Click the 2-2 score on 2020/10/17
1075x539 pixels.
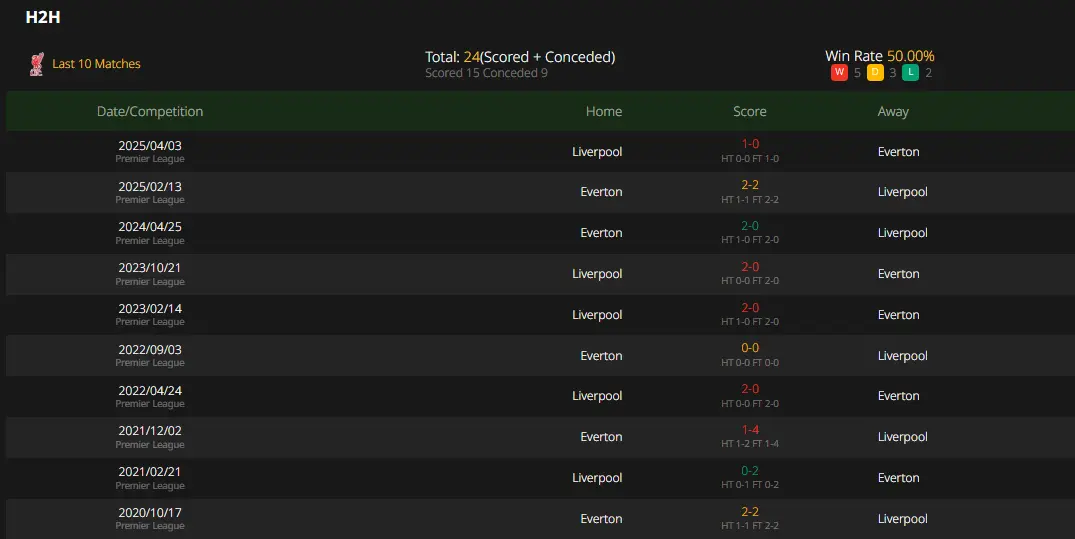pos(750,512)
